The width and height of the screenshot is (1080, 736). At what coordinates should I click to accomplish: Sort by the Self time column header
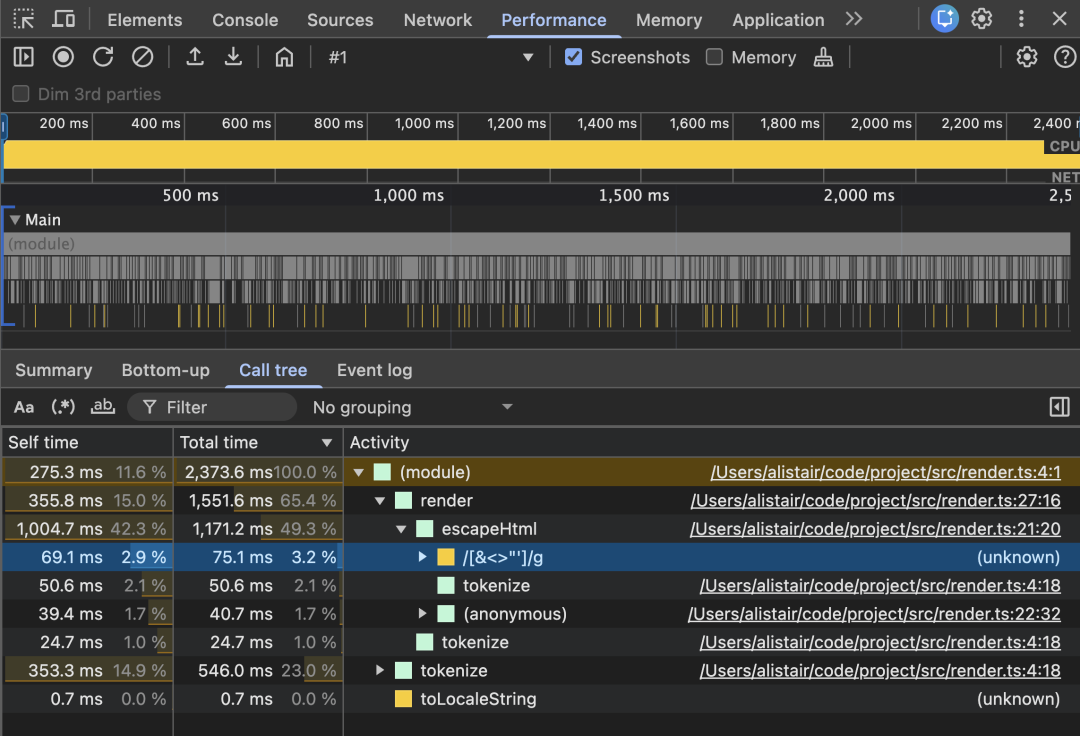tap(87, 443)
